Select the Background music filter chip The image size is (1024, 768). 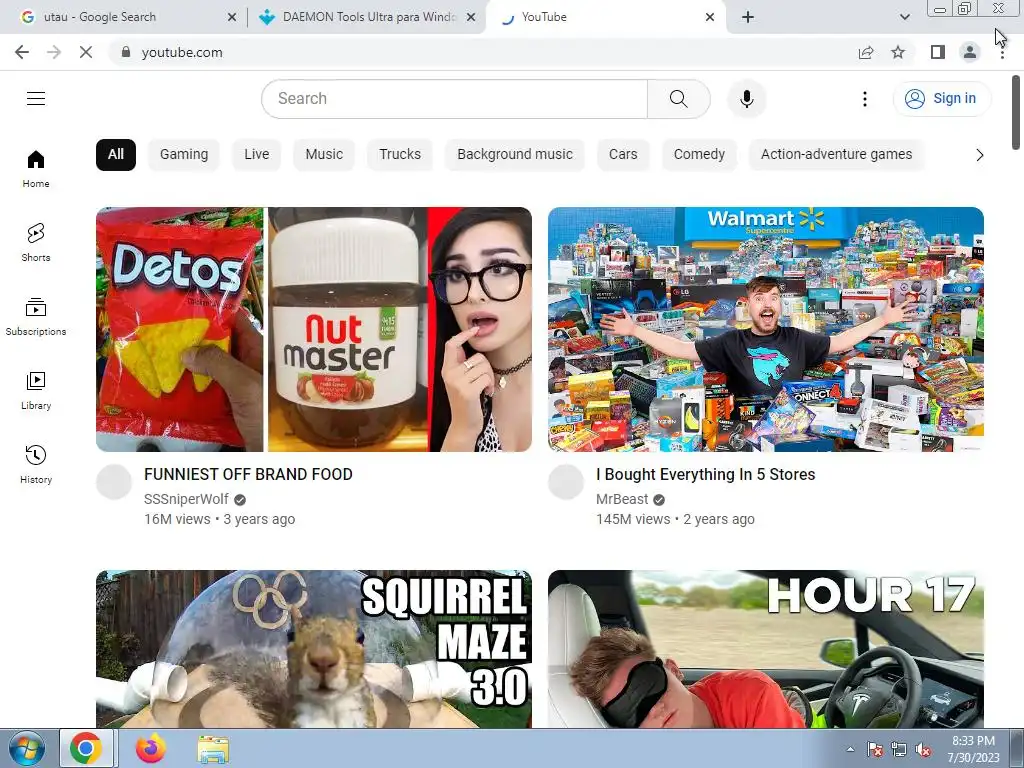pyautogui.click(x=515, y=155)
